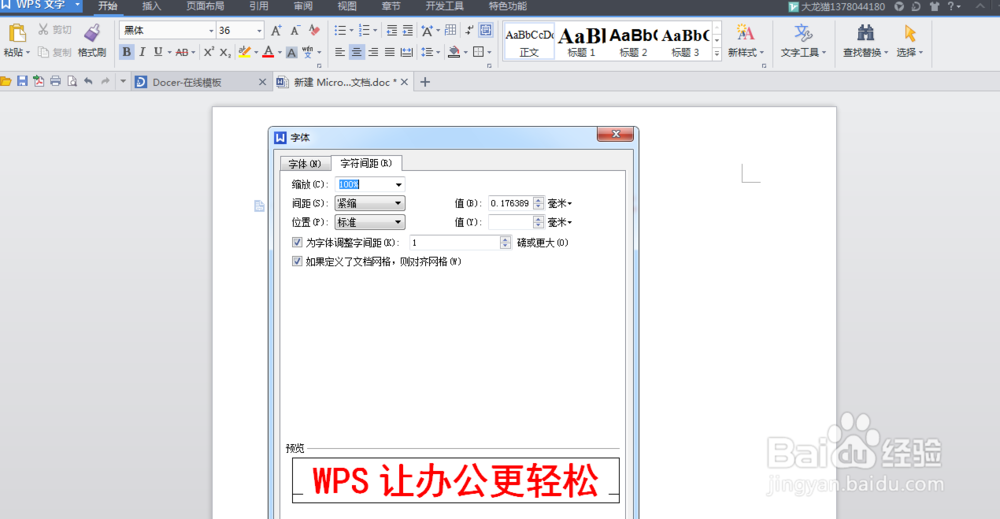Switch to the 审阅 (Review) tab
Viewport: 1000px width, 519px height.
[303, 6]
